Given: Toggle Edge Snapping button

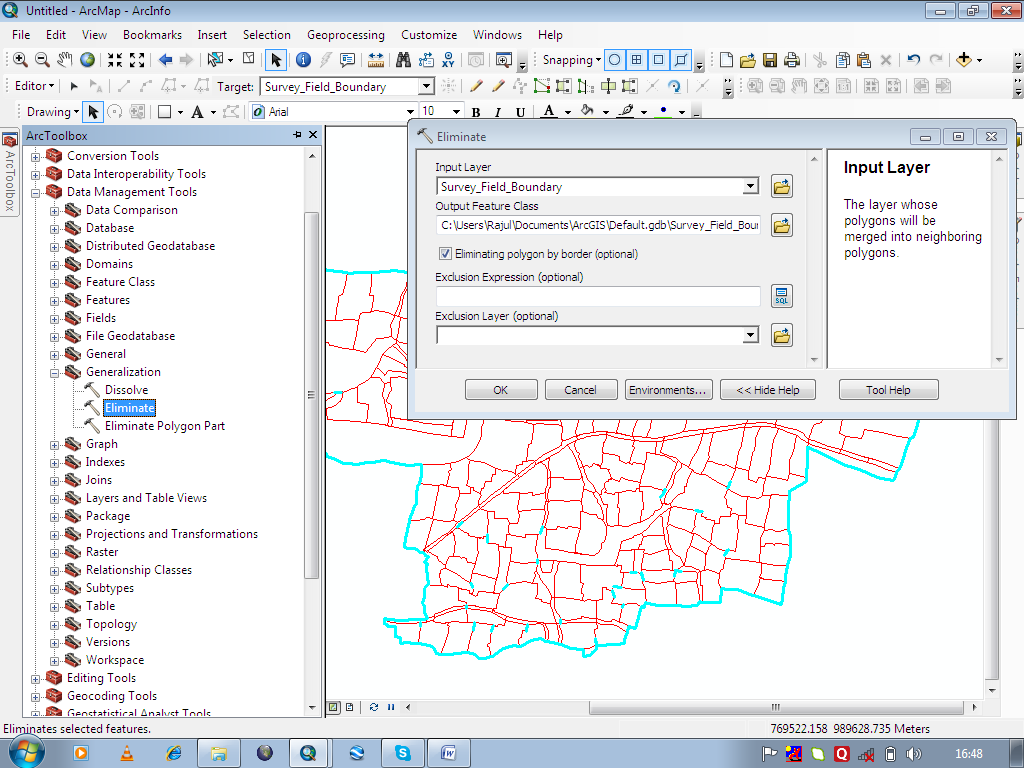Looking at the screenshot, I should pyautogui.click(x=680, y=60).
